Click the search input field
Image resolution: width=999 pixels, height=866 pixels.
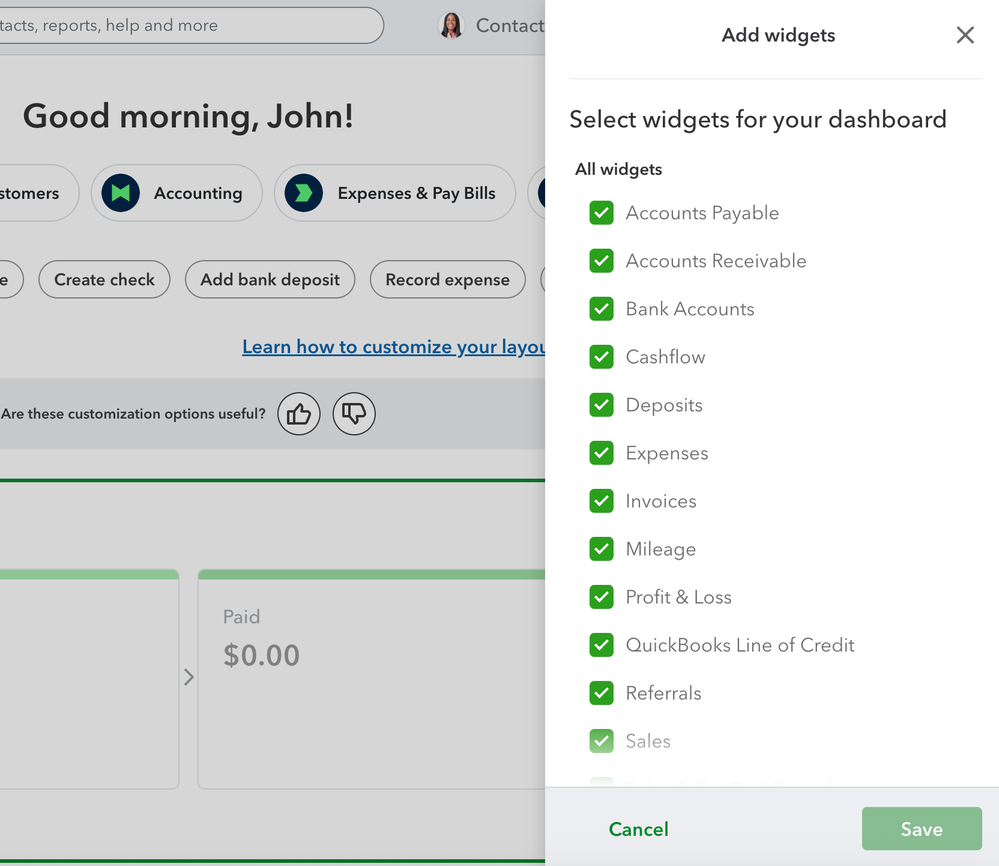[x=190, y=26]
